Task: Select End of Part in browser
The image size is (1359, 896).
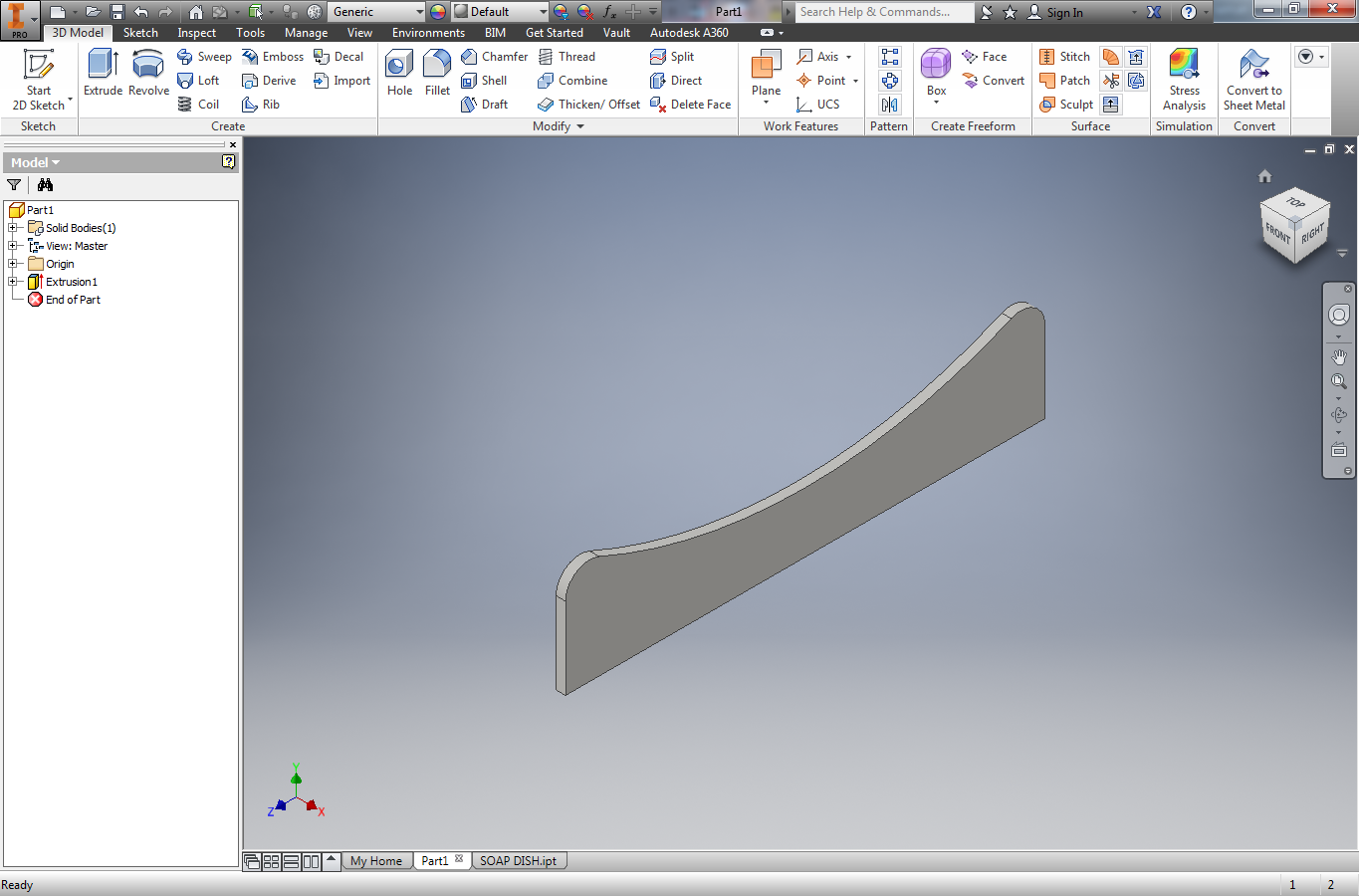Action: pos(65,300)
